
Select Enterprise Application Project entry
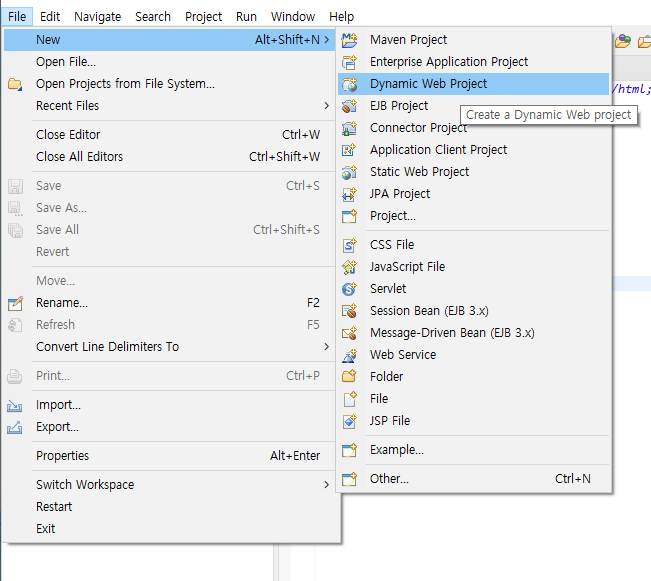[473, 62]
